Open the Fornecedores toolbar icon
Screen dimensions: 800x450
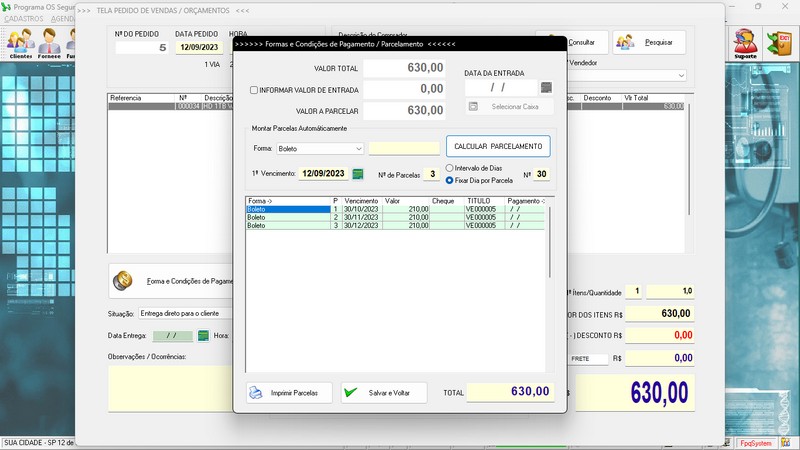click(49, 43)
